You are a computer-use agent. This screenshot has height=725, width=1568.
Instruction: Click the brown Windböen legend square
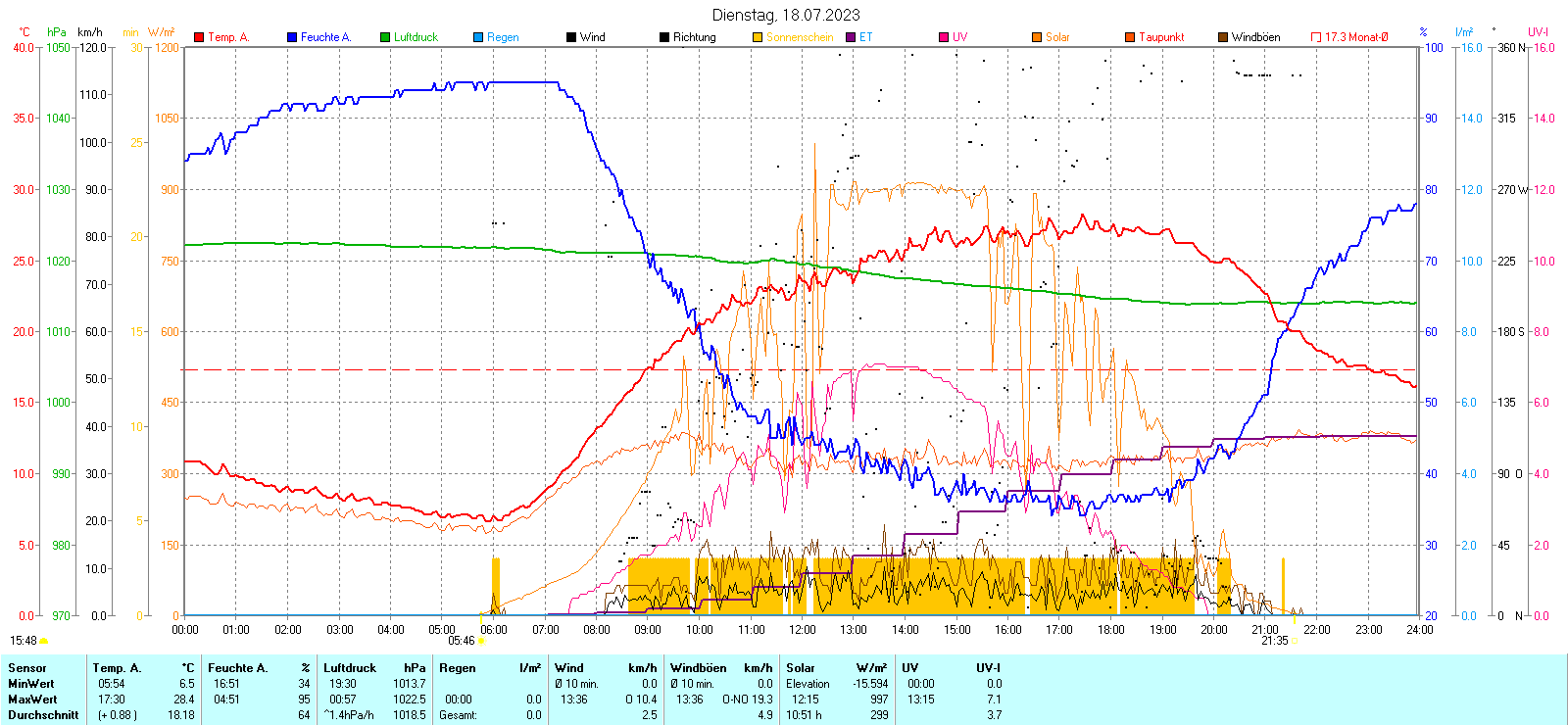(1223, 37)
